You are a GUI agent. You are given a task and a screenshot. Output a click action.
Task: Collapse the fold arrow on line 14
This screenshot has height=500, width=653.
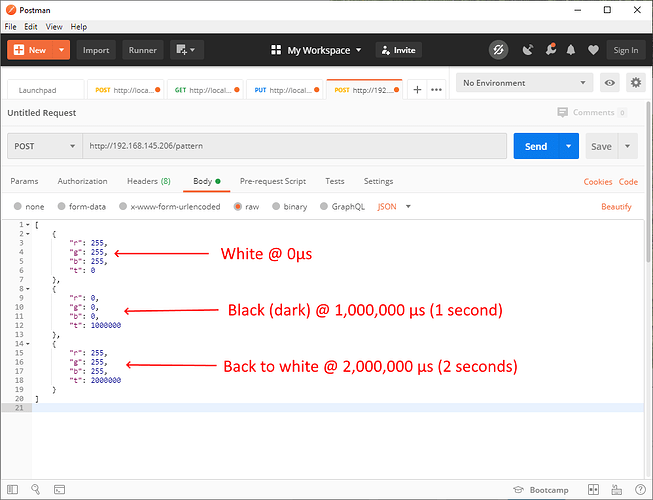(28, 343)
